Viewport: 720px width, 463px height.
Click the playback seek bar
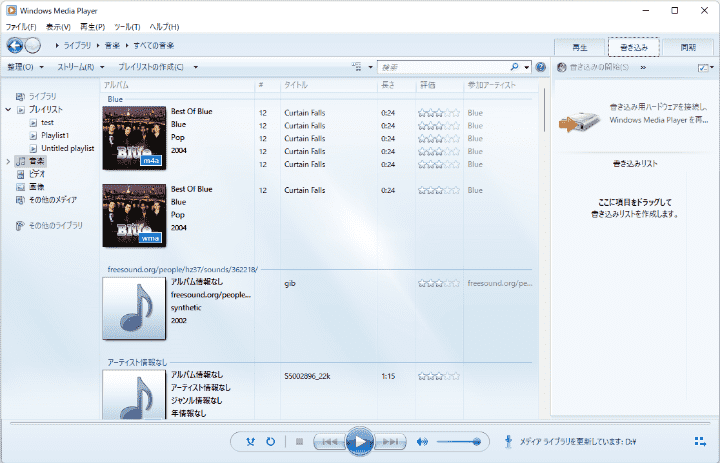360,423
